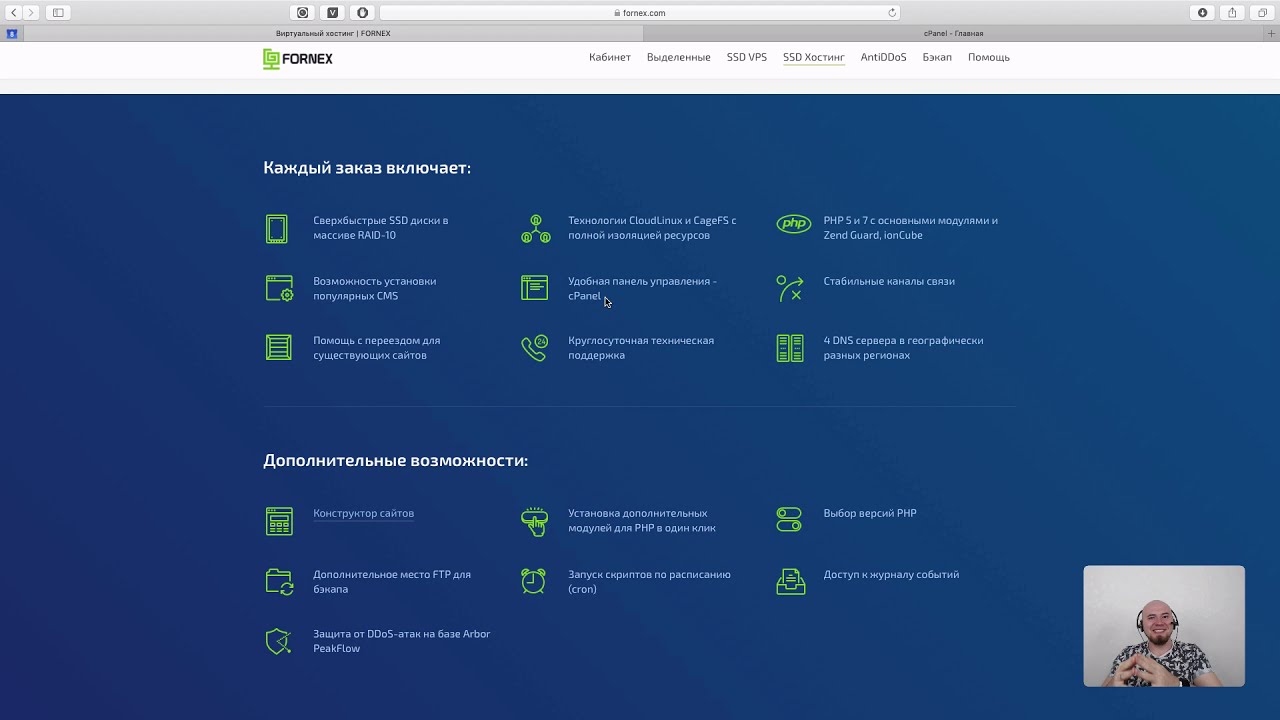The height and width of the screenshot is (720, 1280).
Task: Click 'Помощь с переездом для существующих сайтов' text
Action: [376, 347]
